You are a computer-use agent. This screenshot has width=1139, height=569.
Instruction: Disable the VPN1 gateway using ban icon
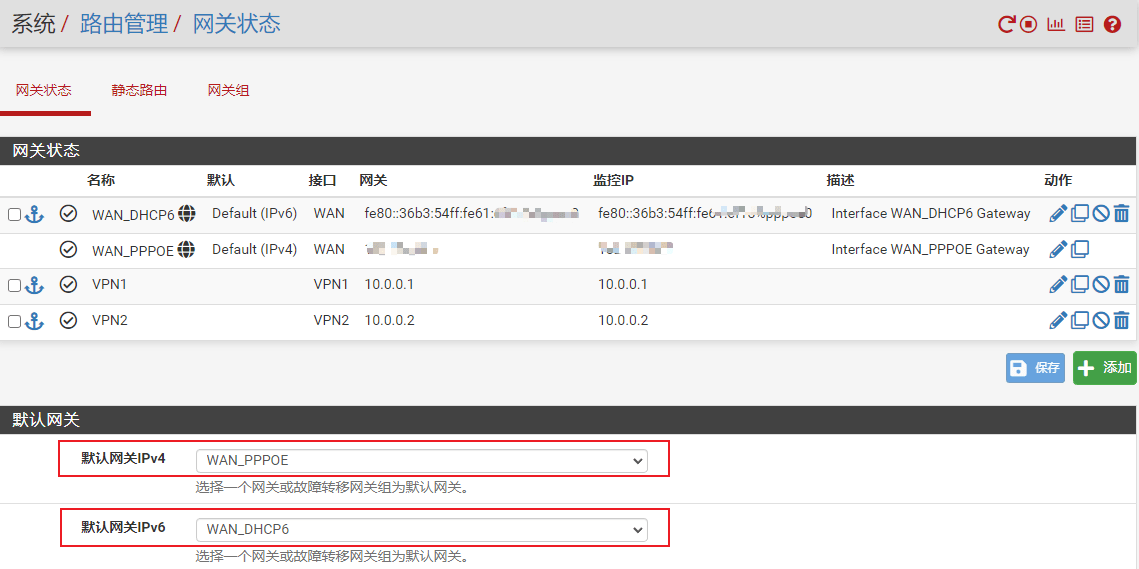(1101, 285)
